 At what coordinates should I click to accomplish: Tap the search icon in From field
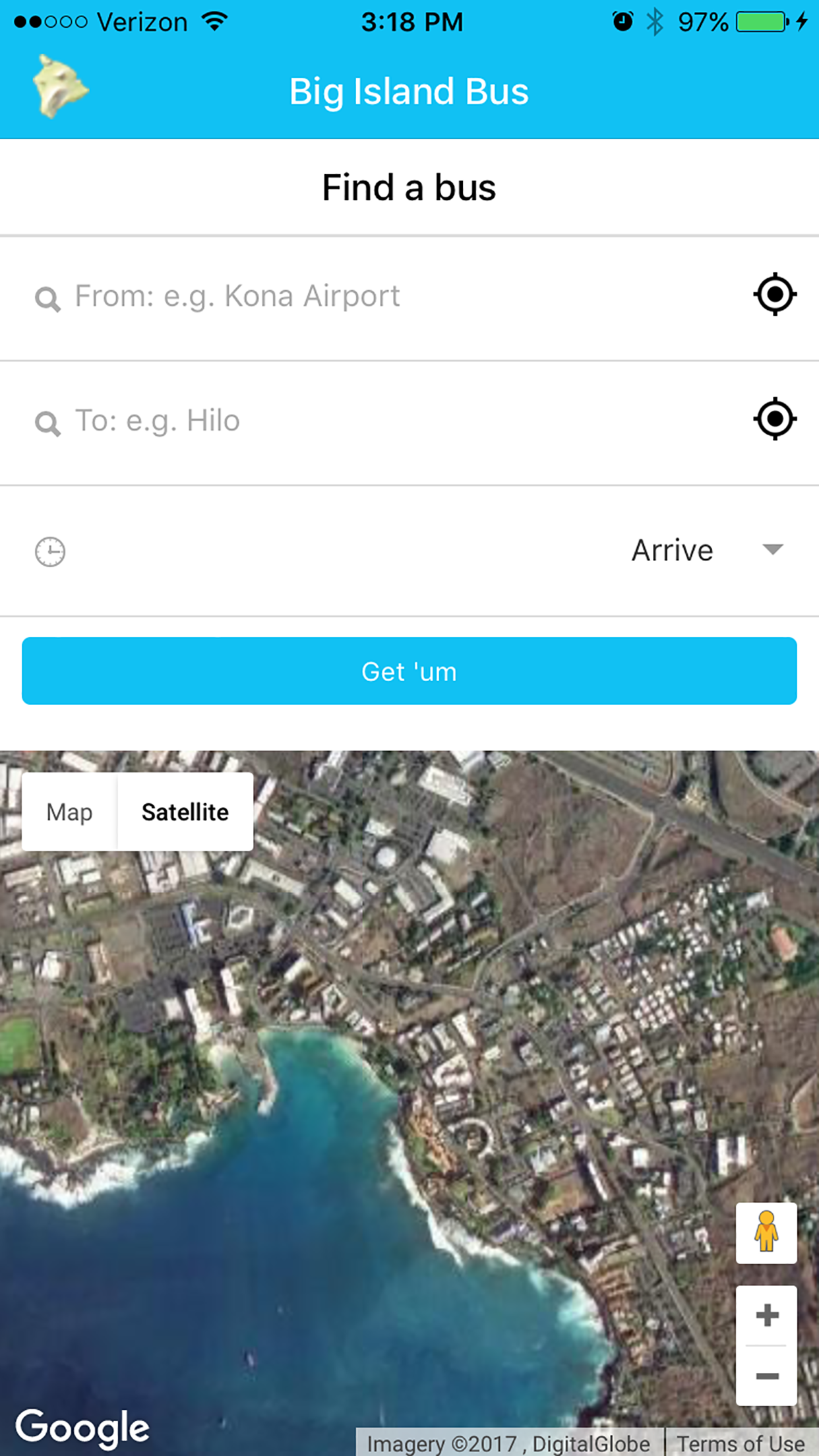[47, 299]
